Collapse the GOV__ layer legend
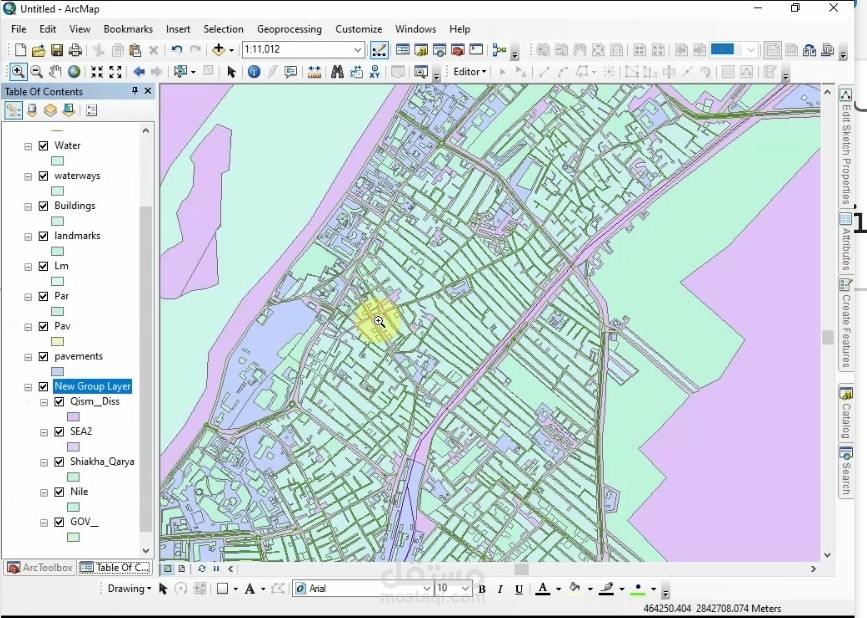Viewport: 867px width, 618px height. point(44,522)
